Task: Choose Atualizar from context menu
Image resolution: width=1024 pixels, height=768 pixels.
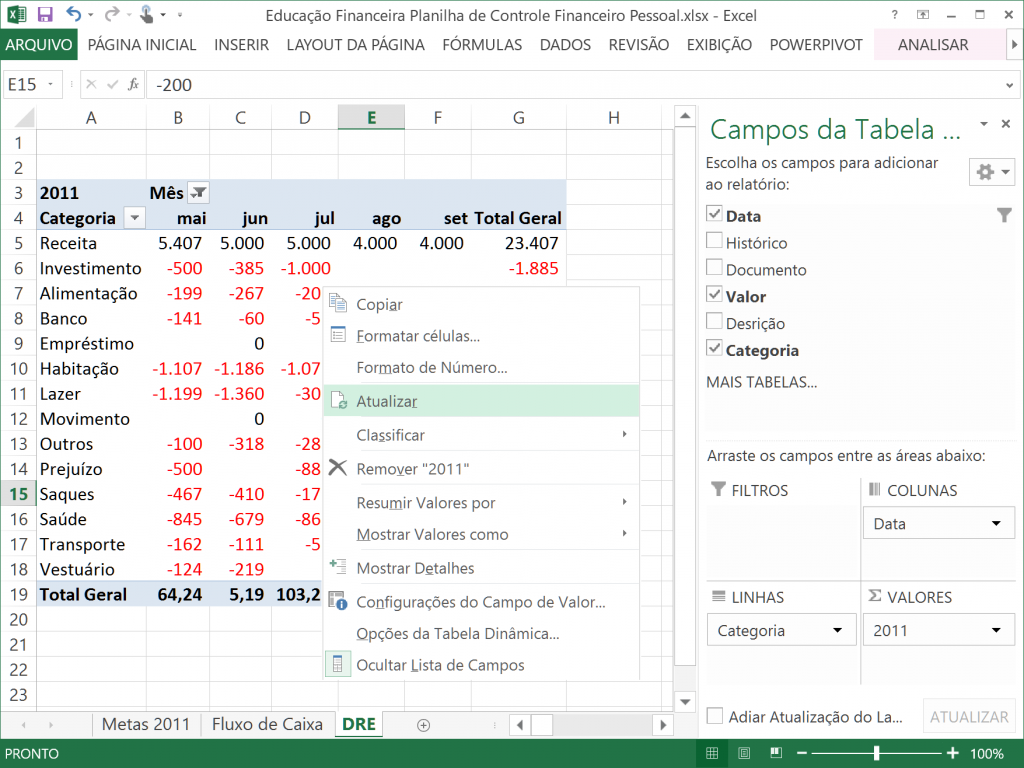Action: [481, 401]
